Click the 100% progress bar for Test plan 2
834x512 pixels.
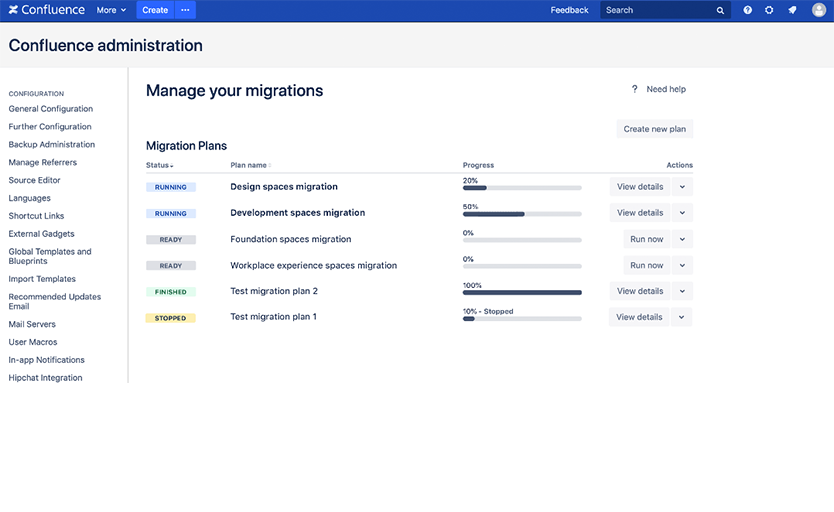click(x=522, y=292)
